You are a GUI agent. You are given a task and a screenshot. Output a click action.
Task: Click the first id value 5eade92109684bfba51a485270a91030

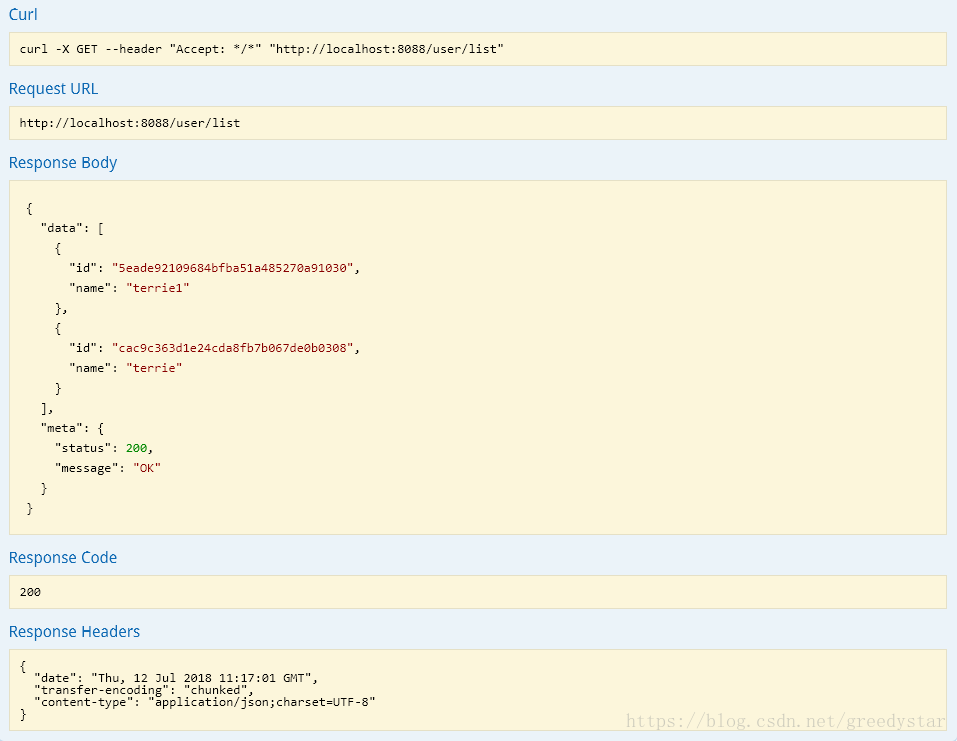click(x=233, y=268)
